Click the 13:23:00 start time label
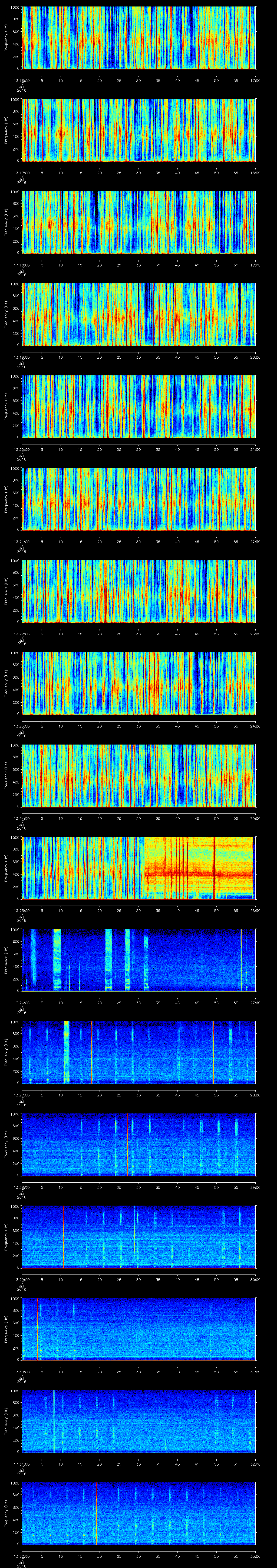This screenshot has height=1568, width=277. point(21,726)
